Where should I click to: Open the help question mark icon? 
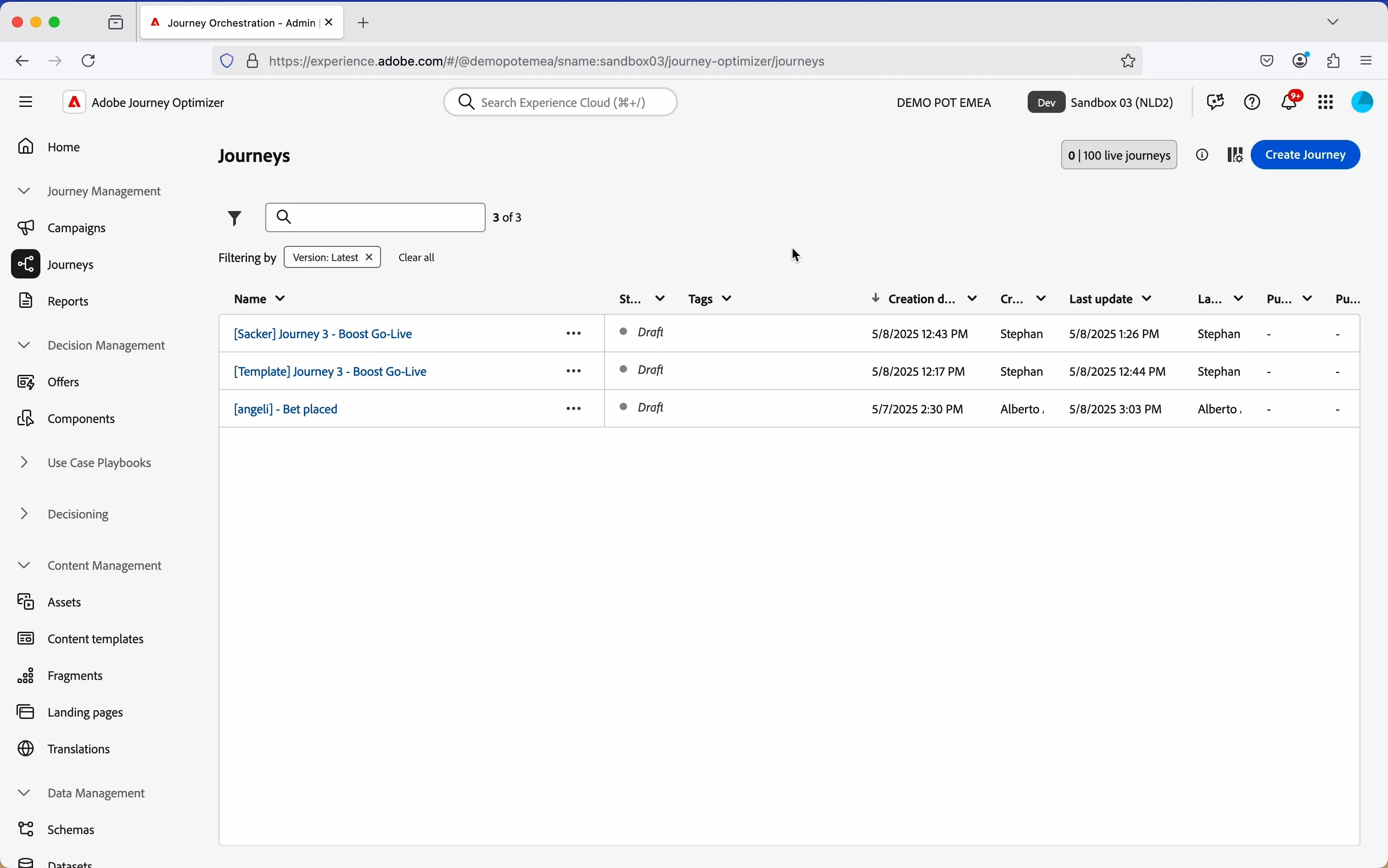[1254, 102]
